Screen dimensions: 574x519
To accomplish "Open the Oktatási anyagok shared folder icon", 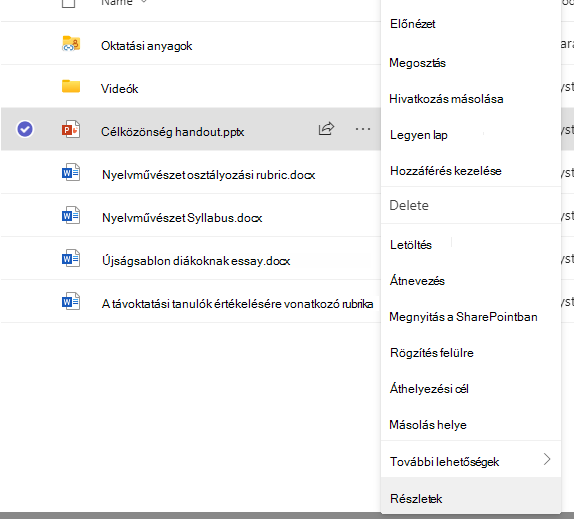I will tap(71, 44).
